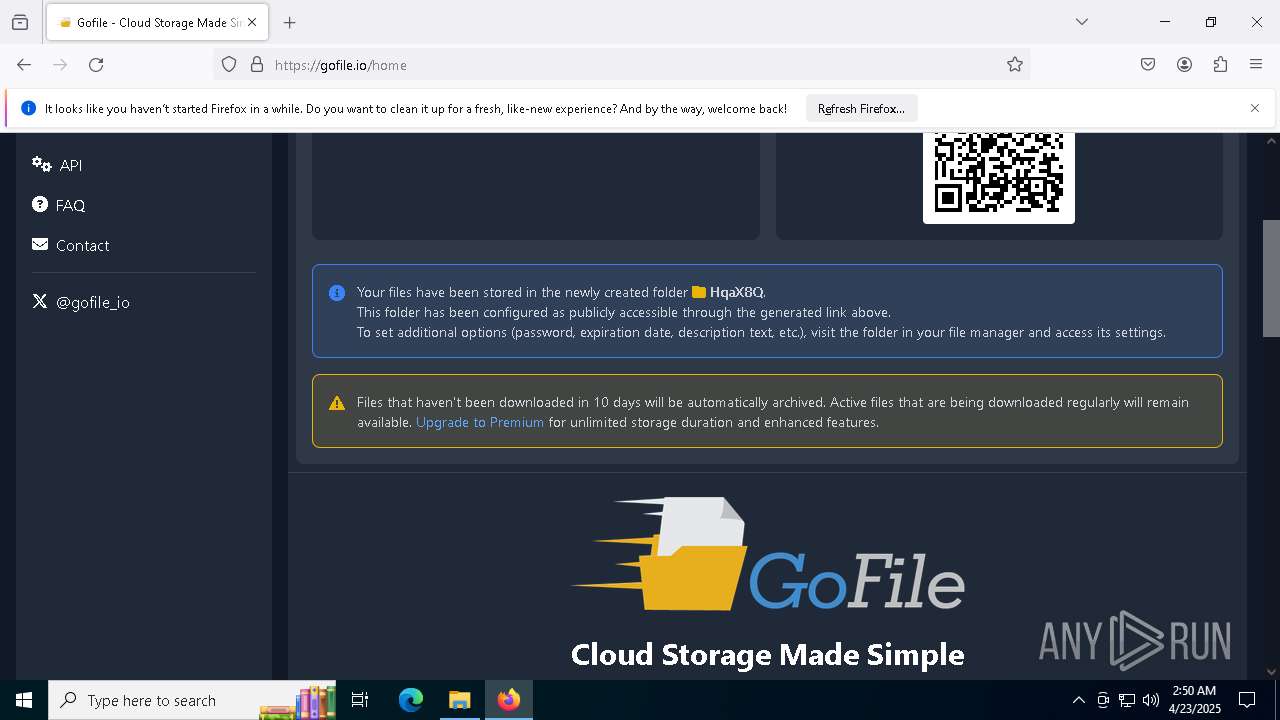
Task: Open the Firefox application menu
Action: pos(1256,65)
